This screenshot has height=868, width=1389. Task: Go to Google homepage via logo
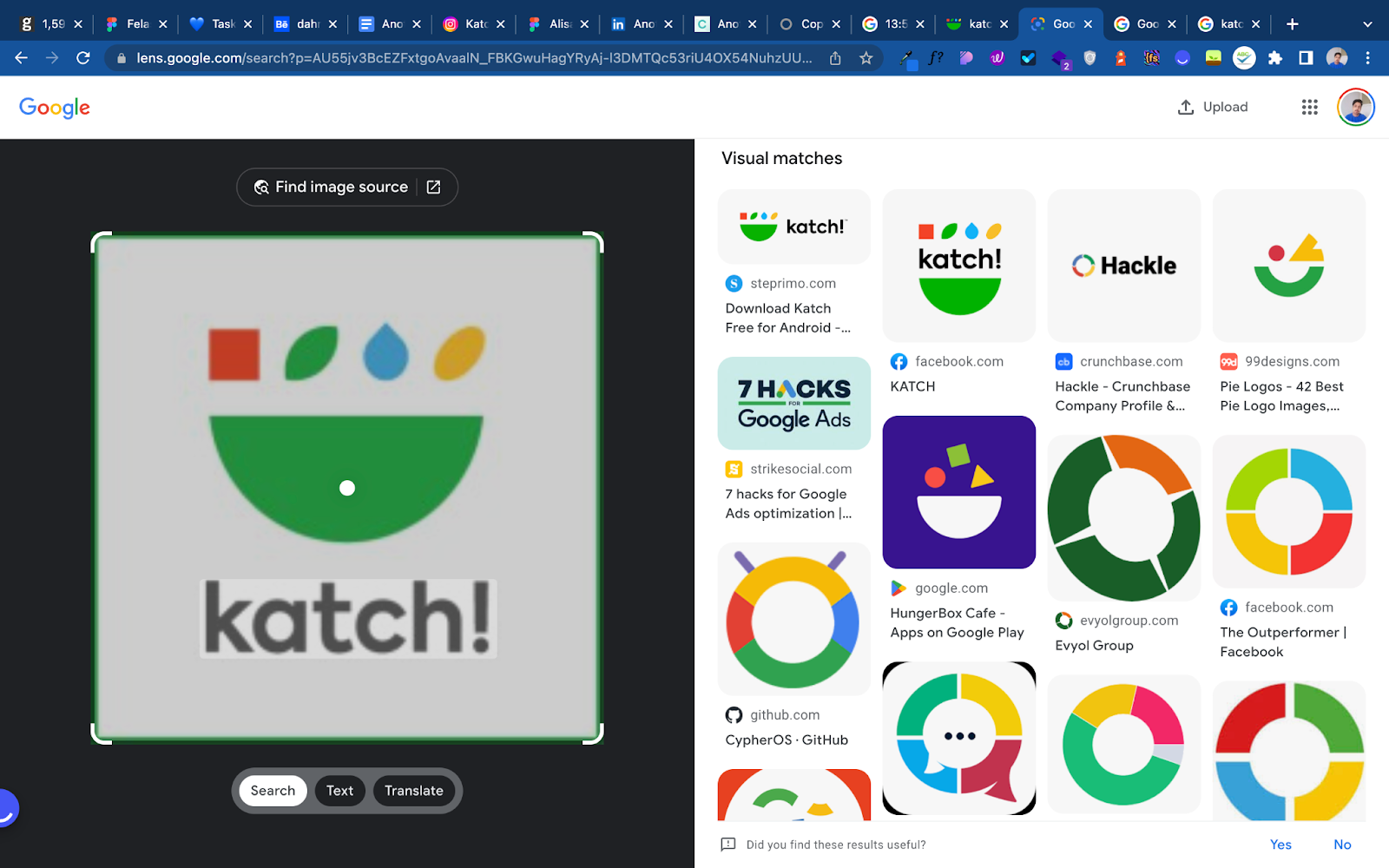pos(55,108)
